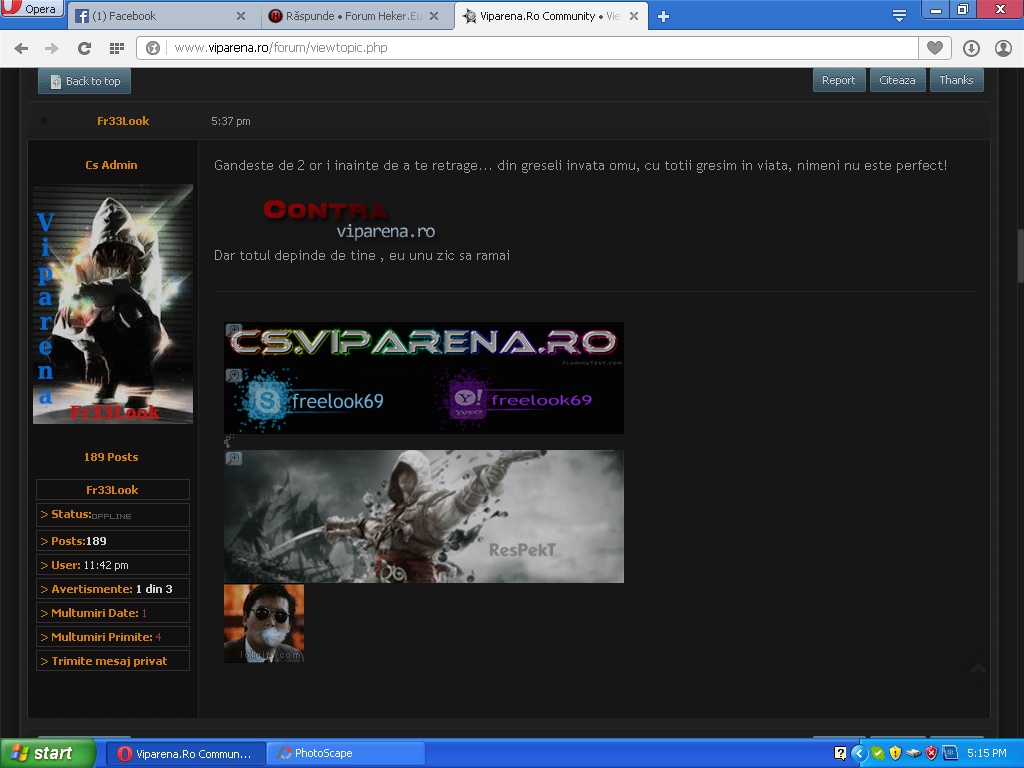
Task: Click the yellow security shield tray icon
Action: point(895,753)
